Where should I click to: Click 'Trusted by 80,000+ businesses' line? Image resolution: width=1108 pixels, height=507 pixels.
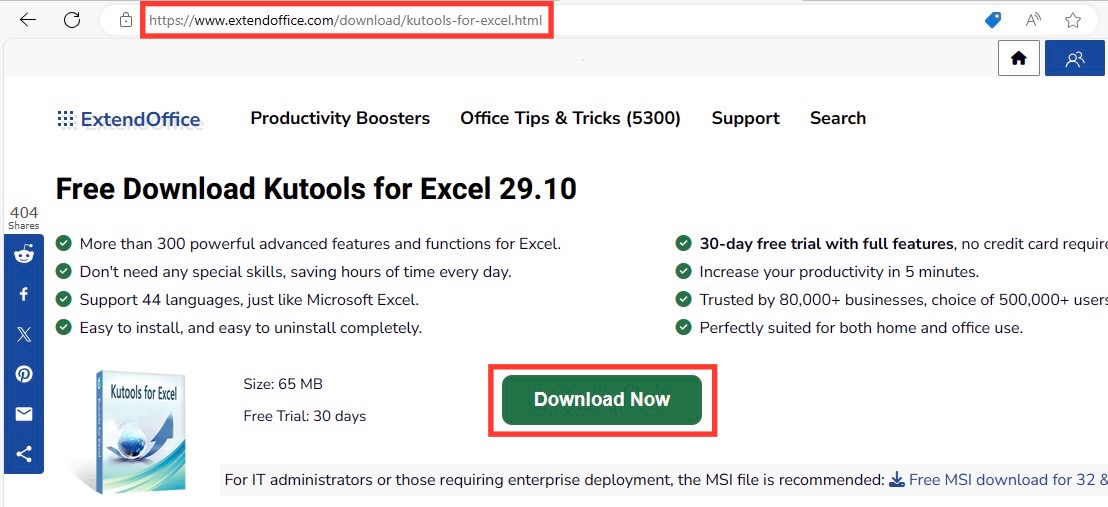click(904, 300)
